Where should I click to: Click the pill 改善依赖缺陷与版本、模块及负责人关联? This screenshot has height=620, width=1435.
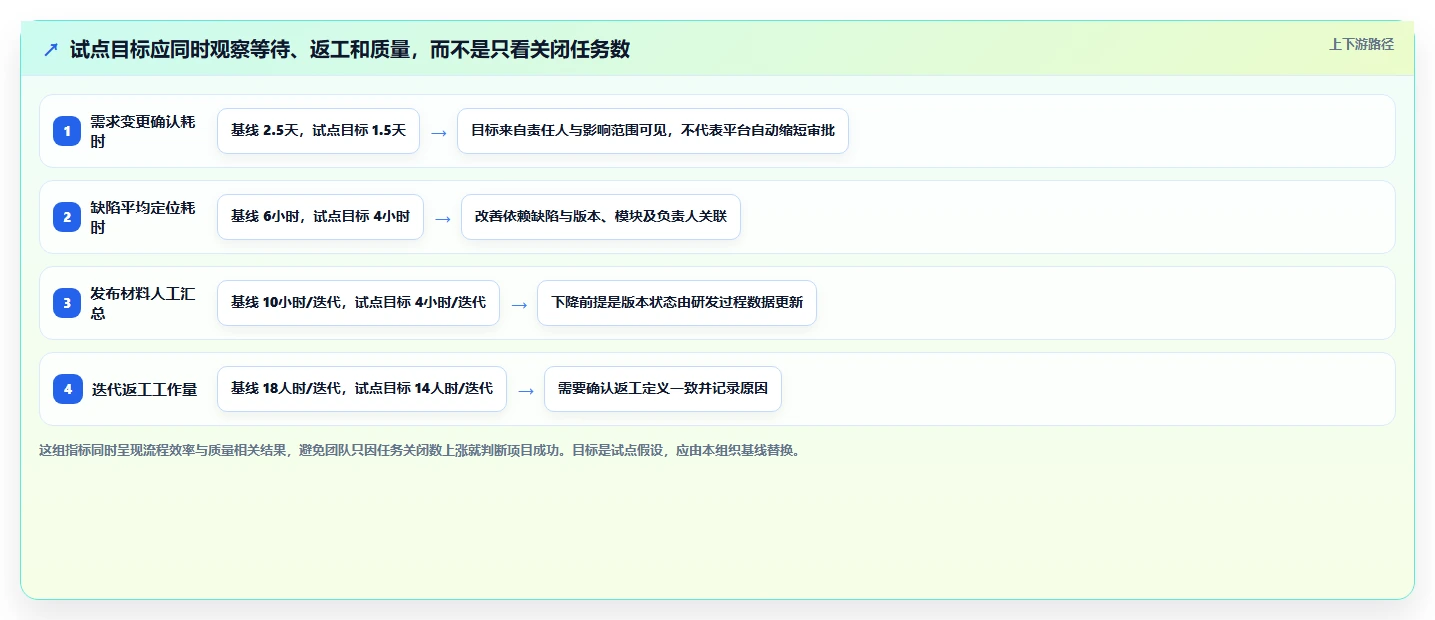[x=601, y=217]
